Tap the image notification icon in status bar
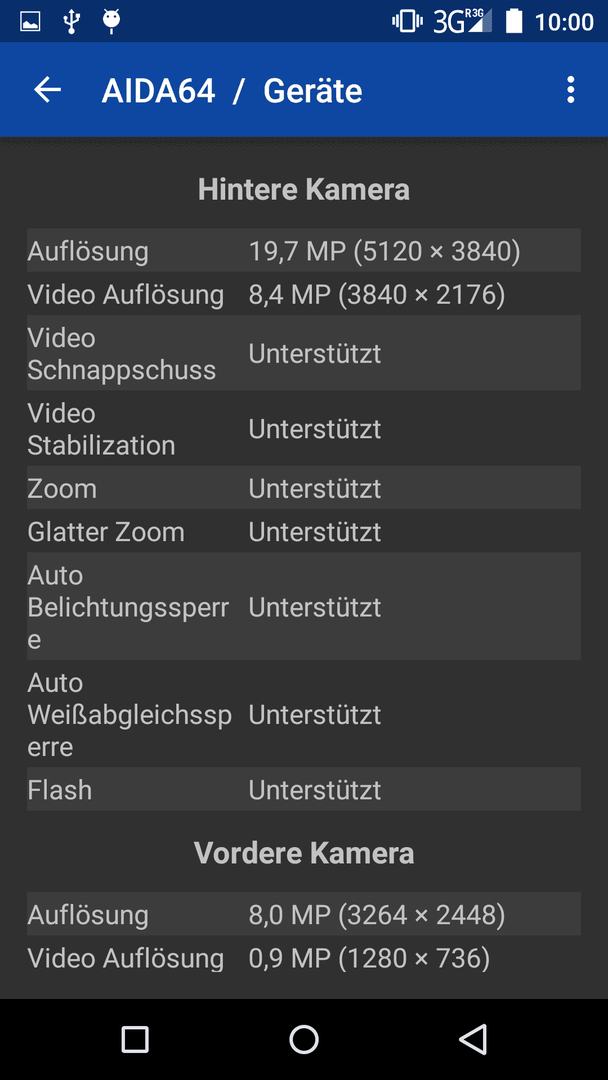 (x=30, y=21)
